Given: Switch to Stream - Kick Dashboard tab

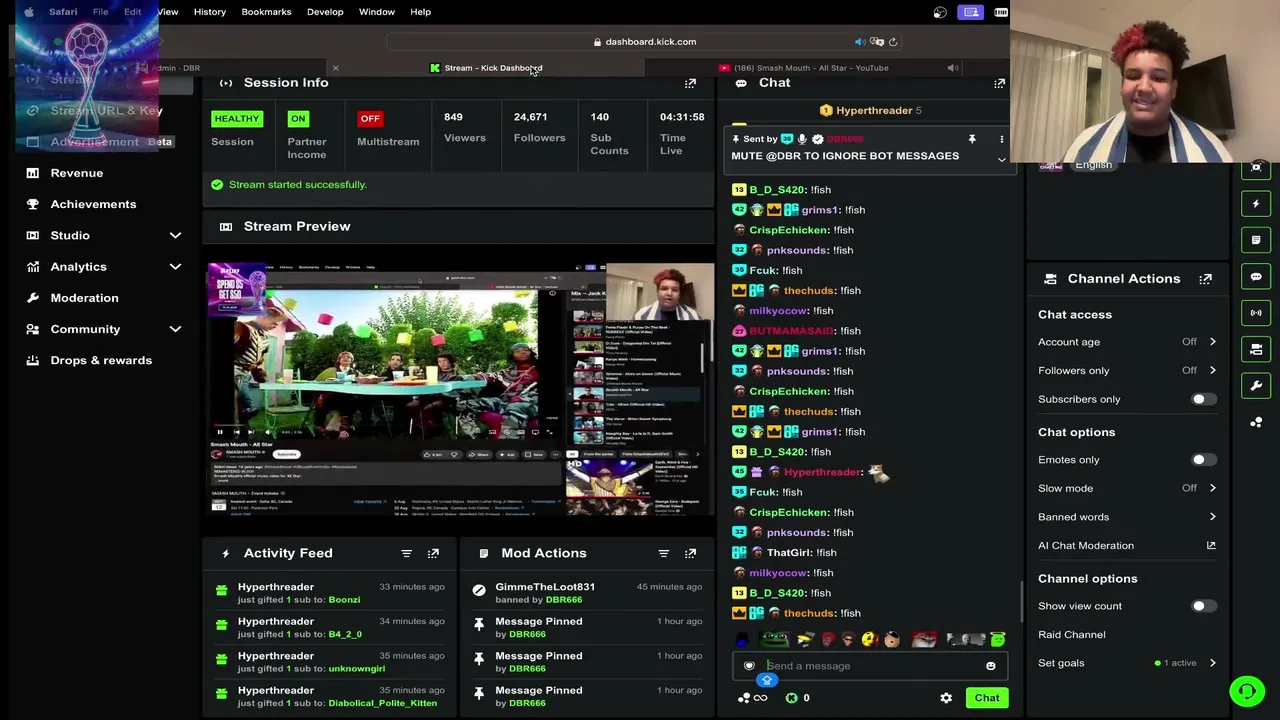Looking at the screenshot, I should 486,68.
